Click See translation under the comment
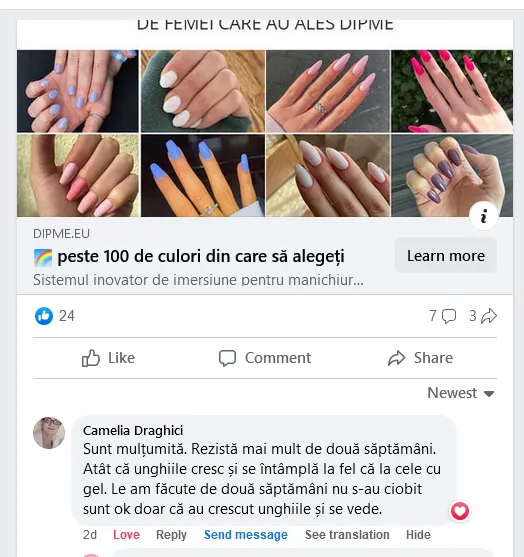524x557 pixels. click(x=347, y=535)
